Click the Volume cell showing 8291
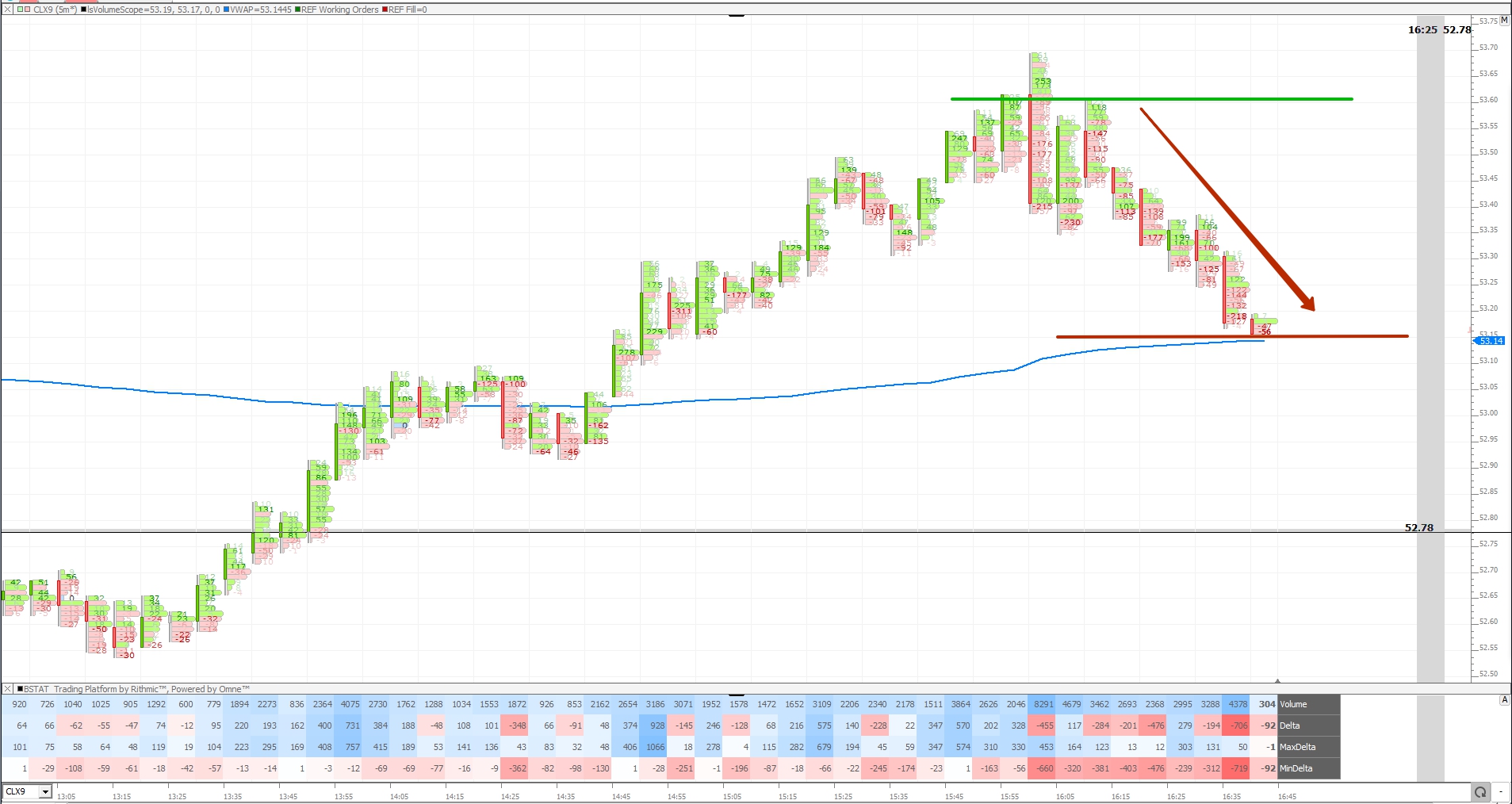Viewport: 1512px width, 804px height. tap(1042, 704)
